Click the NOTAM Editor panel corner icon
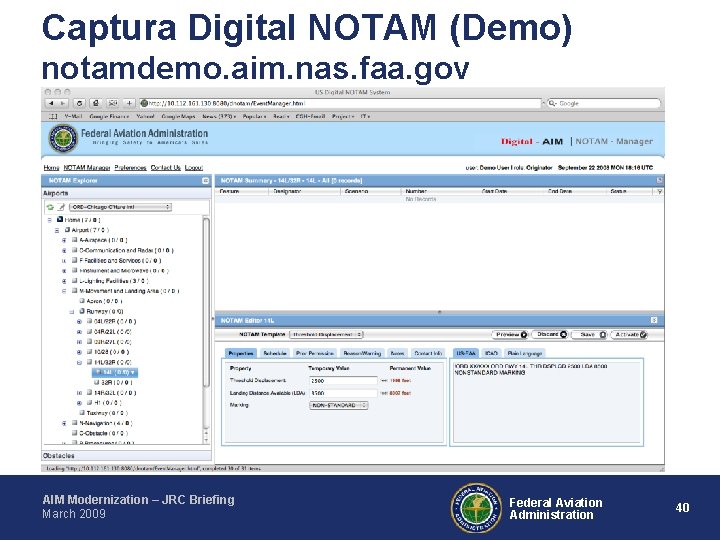The height and width of the screenshot is (540, 720). [654, 320]
